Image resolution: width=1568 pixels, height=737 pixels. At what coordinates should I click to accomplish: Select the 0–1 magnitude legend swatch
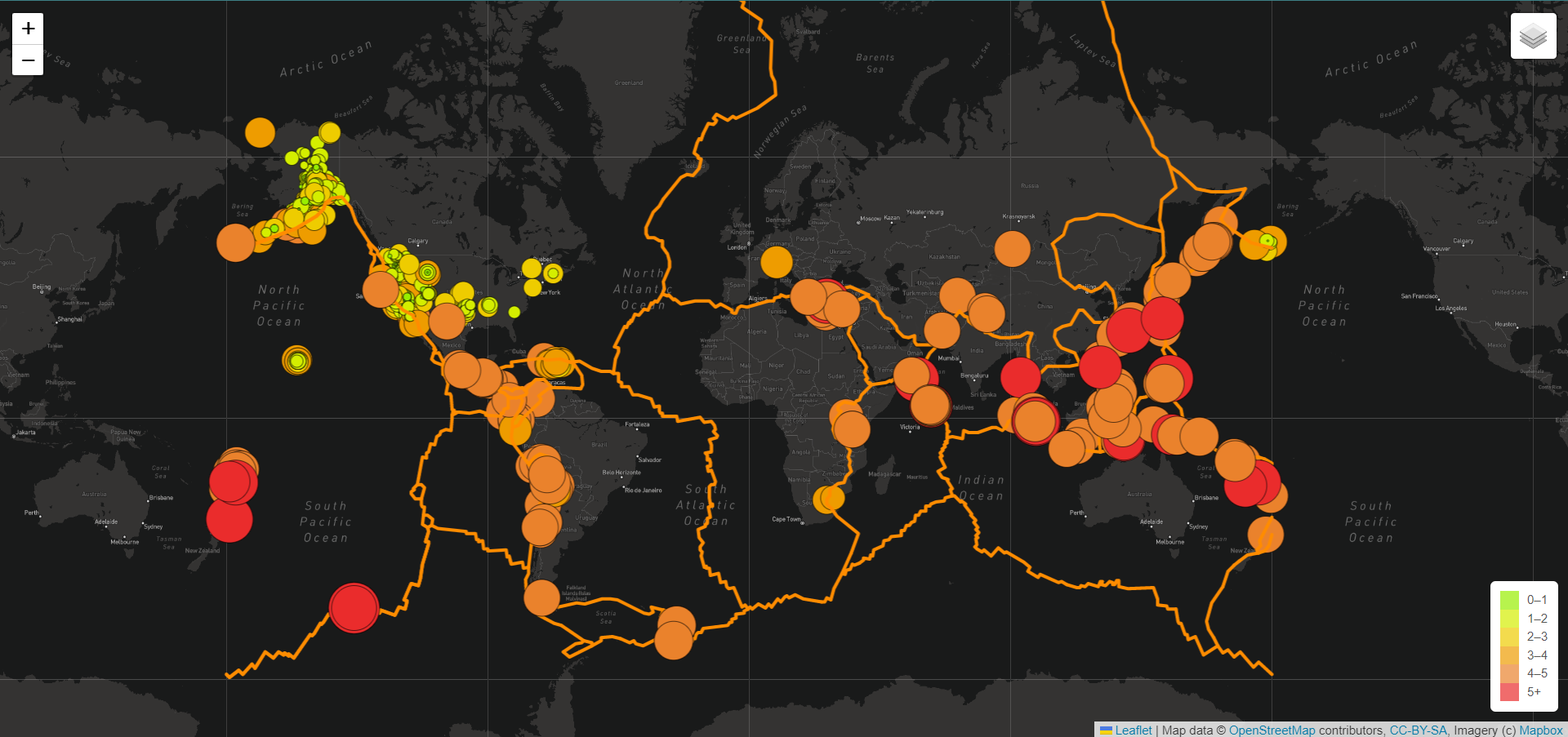1509,599
